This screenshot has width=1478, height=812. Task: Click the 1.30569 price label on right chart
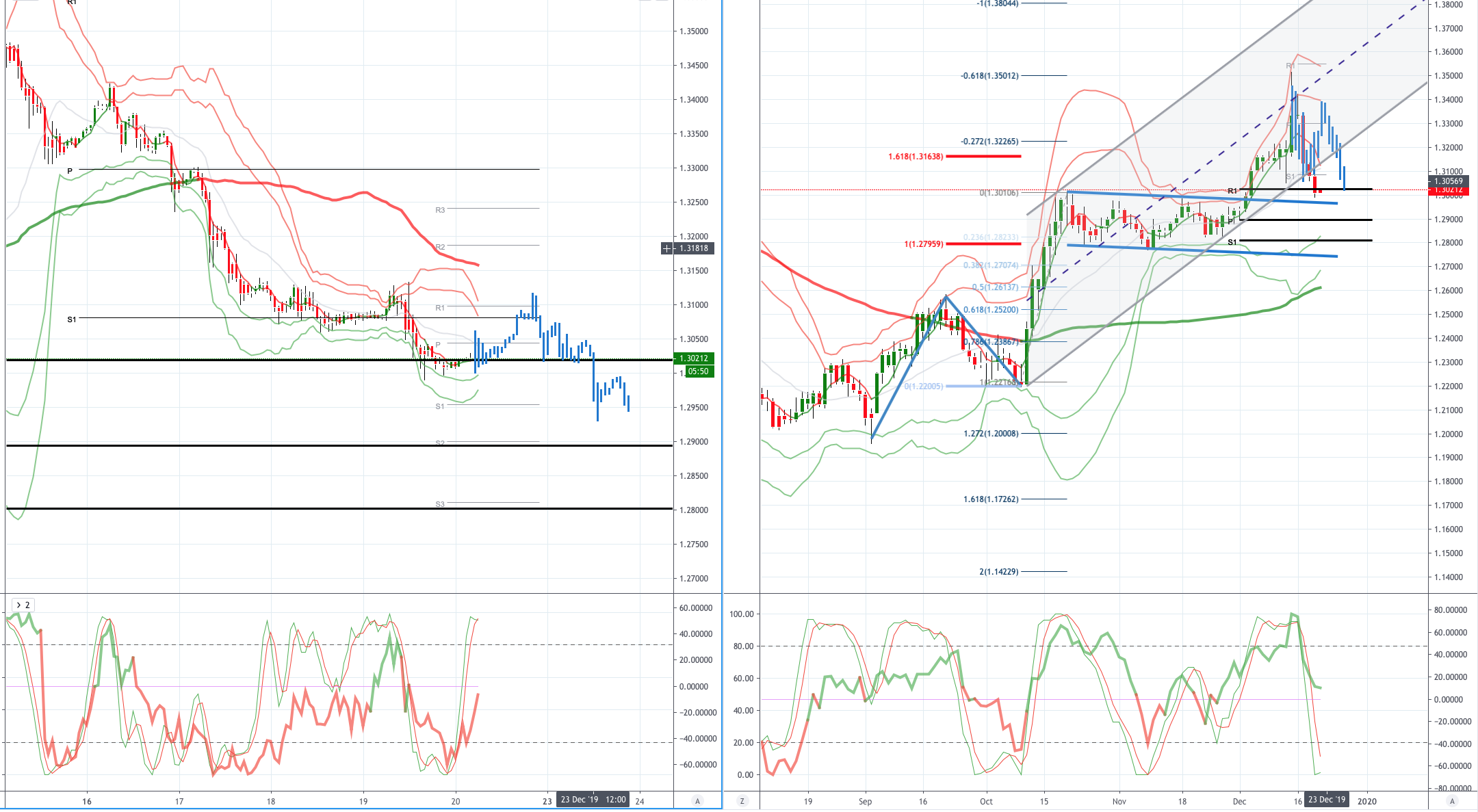click(1449, 181)
